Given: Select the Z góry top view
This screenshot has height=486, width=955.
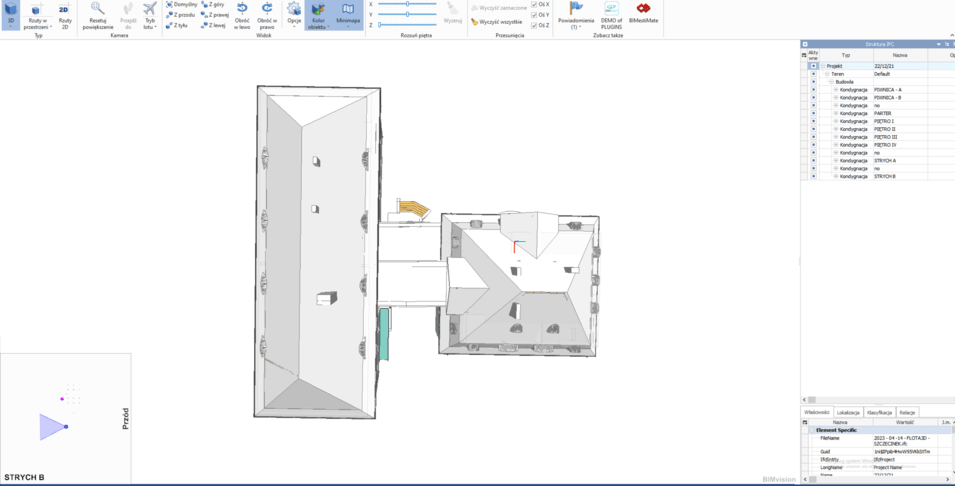Looking at the screenshot, I should point(213,5).
